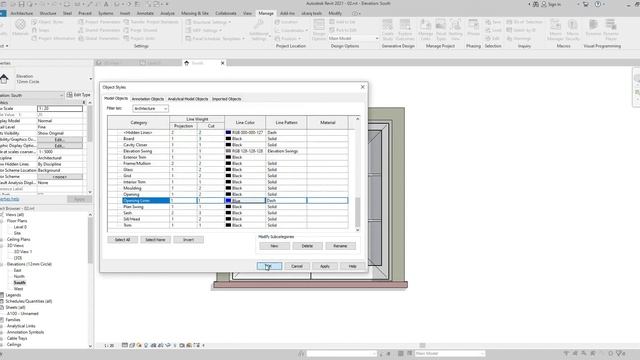Click Transfer Project Standards icon
This screenshot has height=360, width=640.
click(127, 22)
